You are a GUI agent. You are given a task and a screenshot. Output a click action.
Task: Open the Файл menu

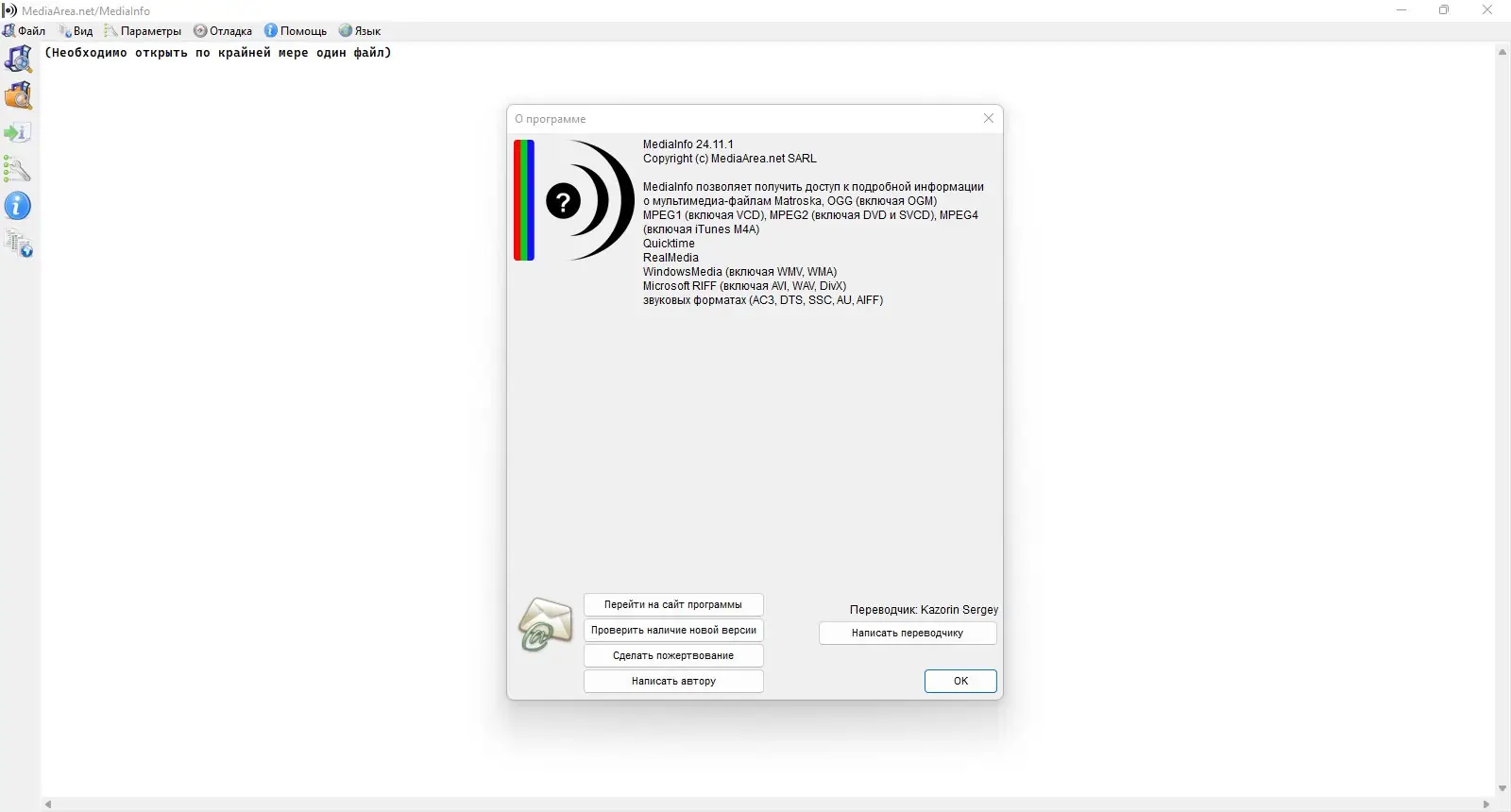(x=25, y=31)
